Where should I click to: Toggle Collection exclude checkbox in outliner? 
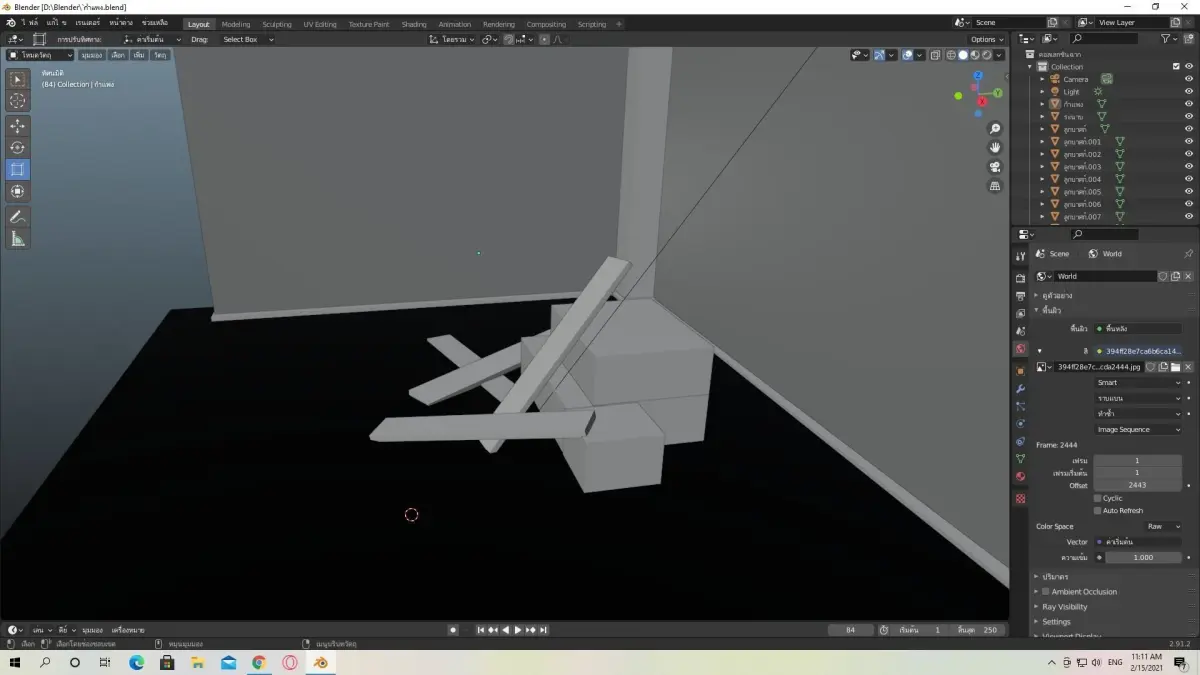click(1176, 66)
